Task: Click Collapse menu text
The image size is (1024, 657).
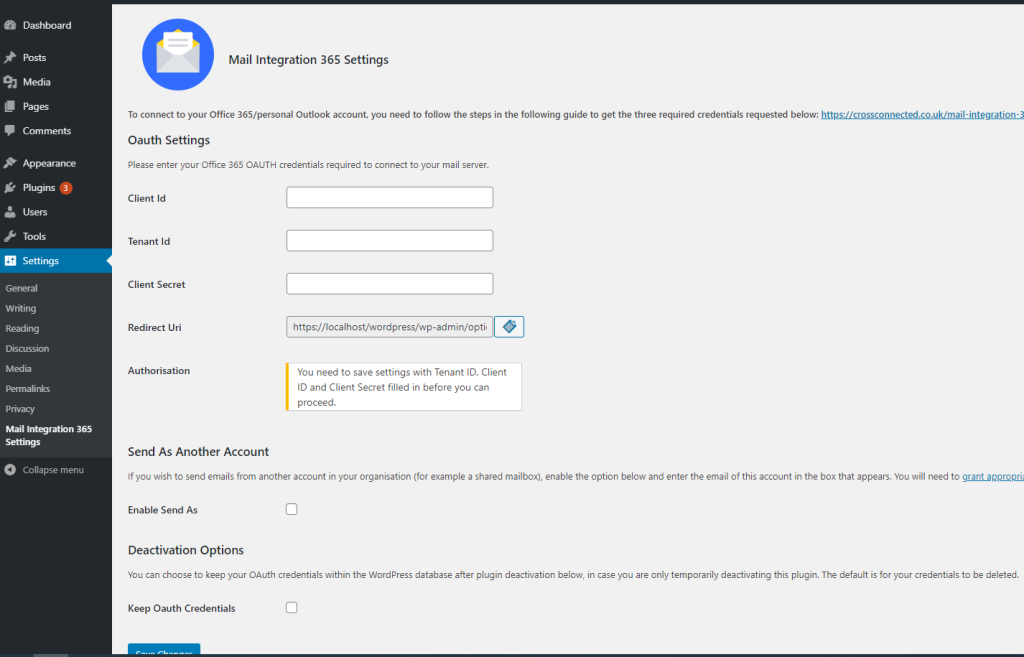Action: pos(53,470)
